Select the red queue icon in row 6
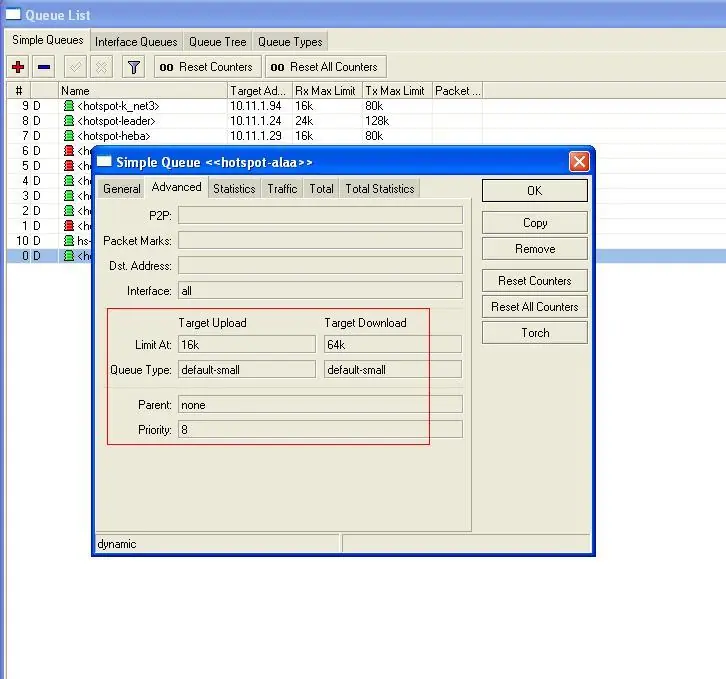Image resolution: width=726 pixels, height=679 pixels. (69, 151)
